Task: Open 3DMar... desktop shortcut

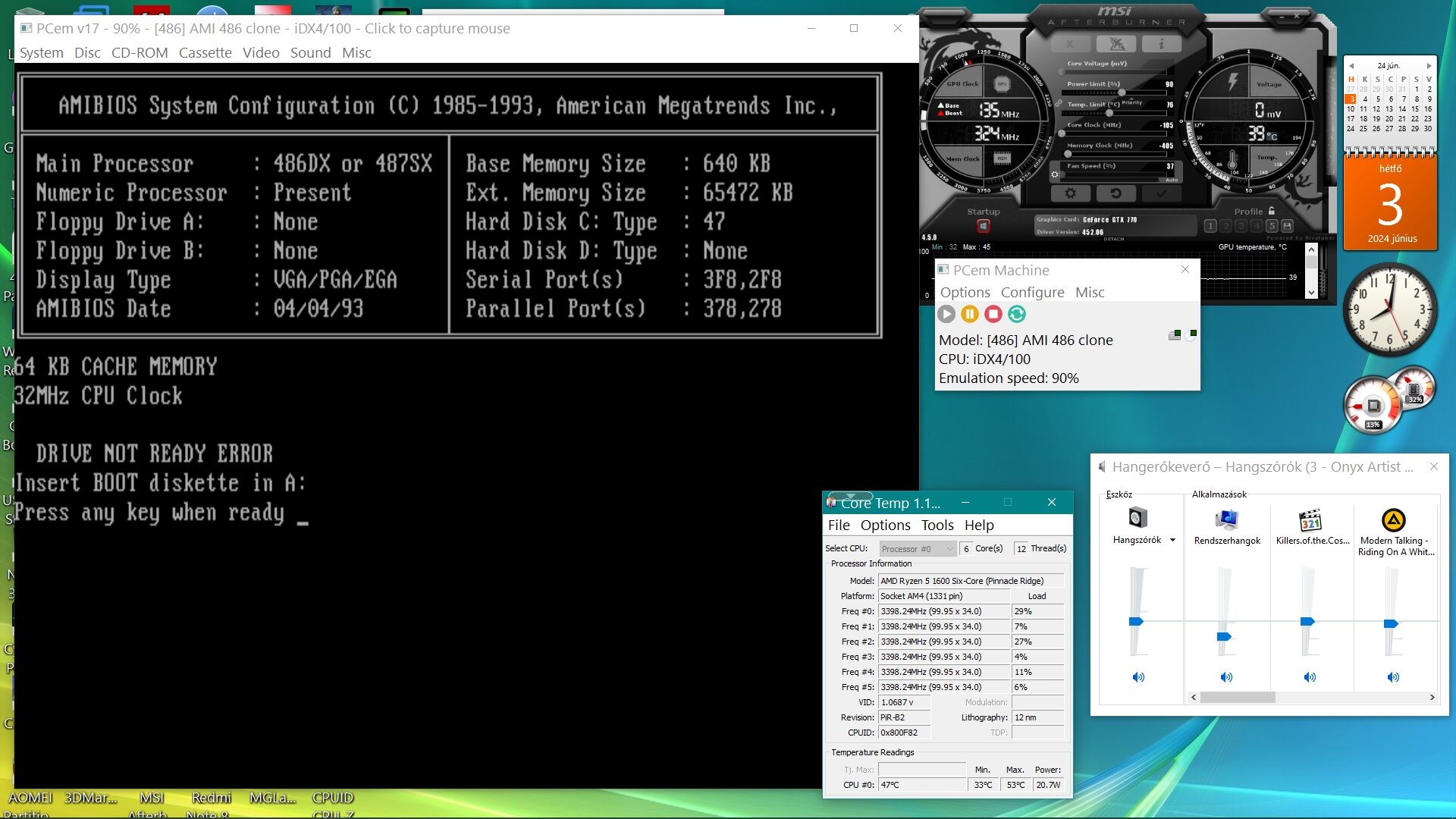Action: (90, 798)
